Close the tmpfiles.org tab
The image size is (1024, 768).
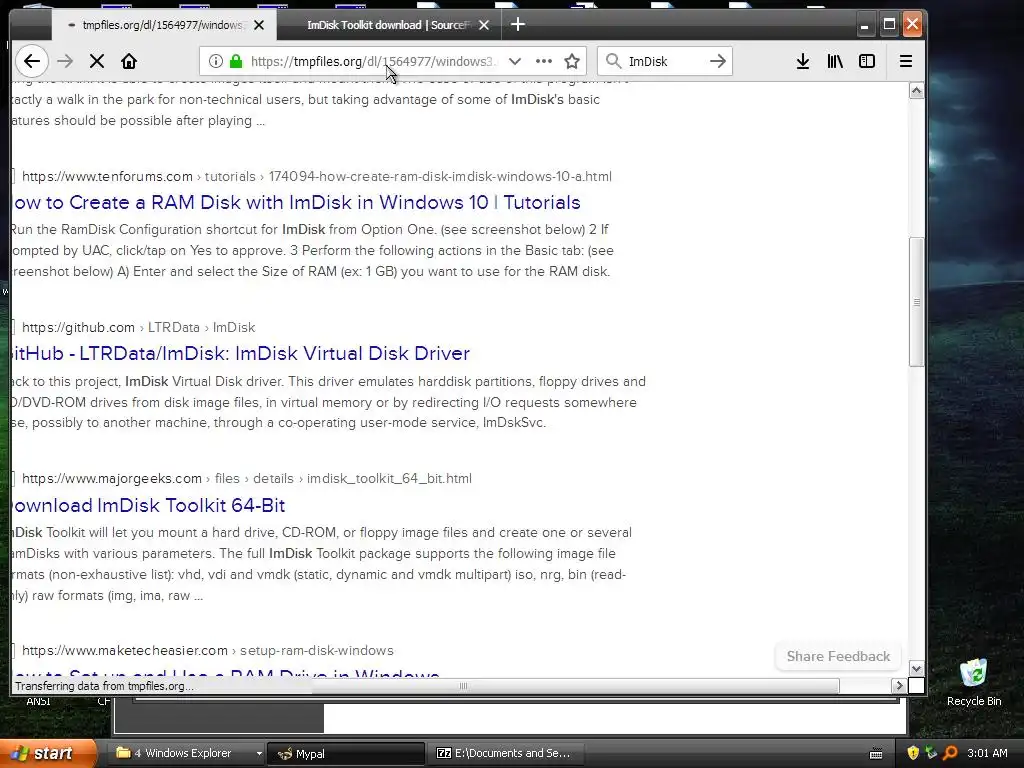[x=259, y=25]
